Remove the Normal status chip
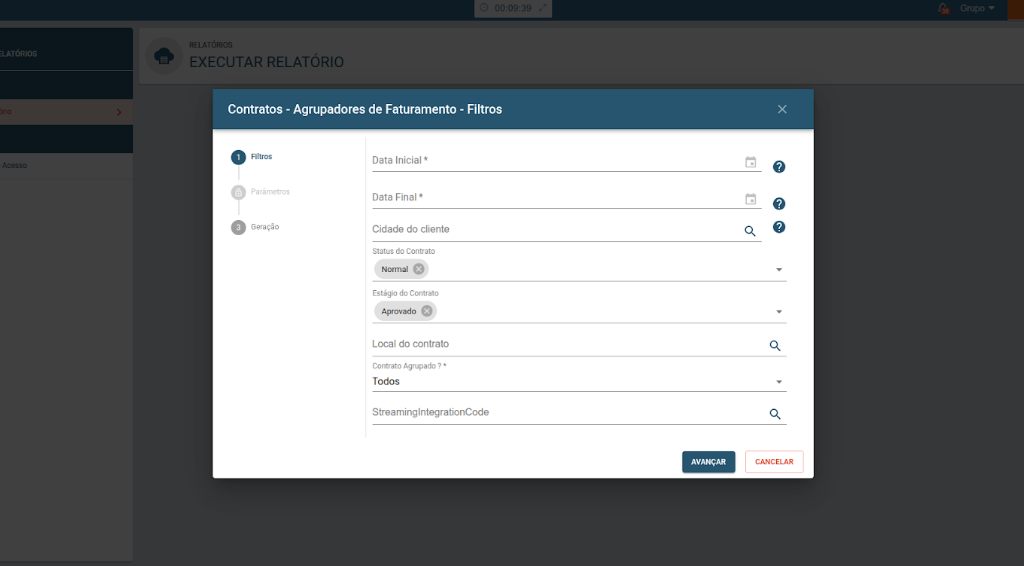The width and height of the screenshot is (1024, 566). pos(418,269)
